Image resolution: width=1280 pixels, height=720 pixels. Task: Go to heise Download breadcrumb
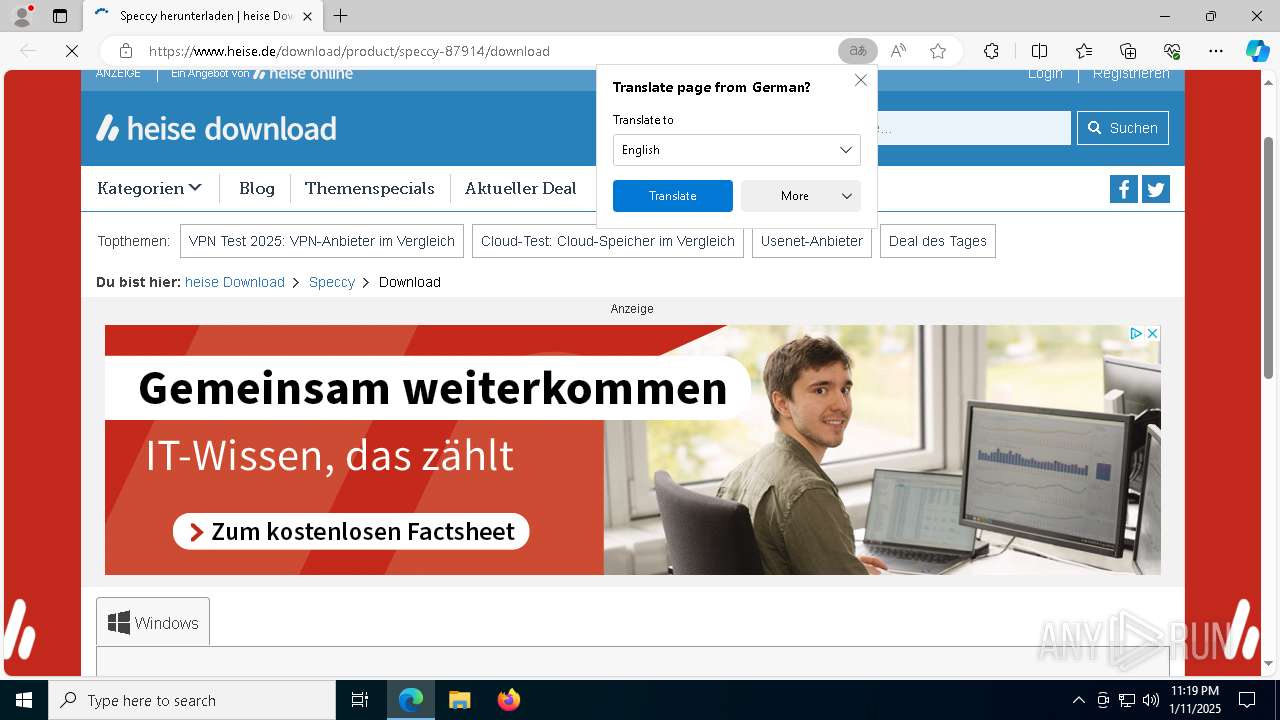[x=235, y=282]
